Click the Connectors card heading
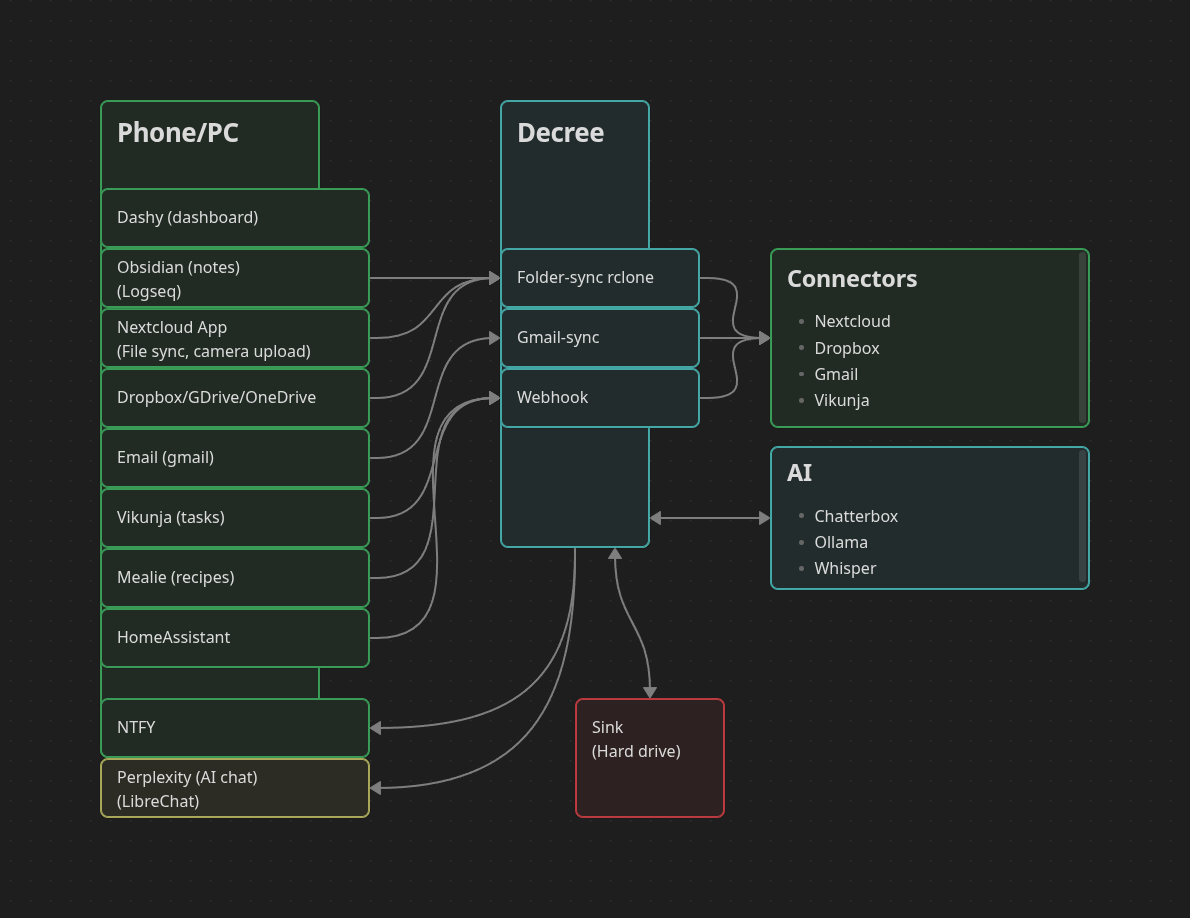Image resolution: width=1190 pixels, height=918 pixels. [852, 279]
